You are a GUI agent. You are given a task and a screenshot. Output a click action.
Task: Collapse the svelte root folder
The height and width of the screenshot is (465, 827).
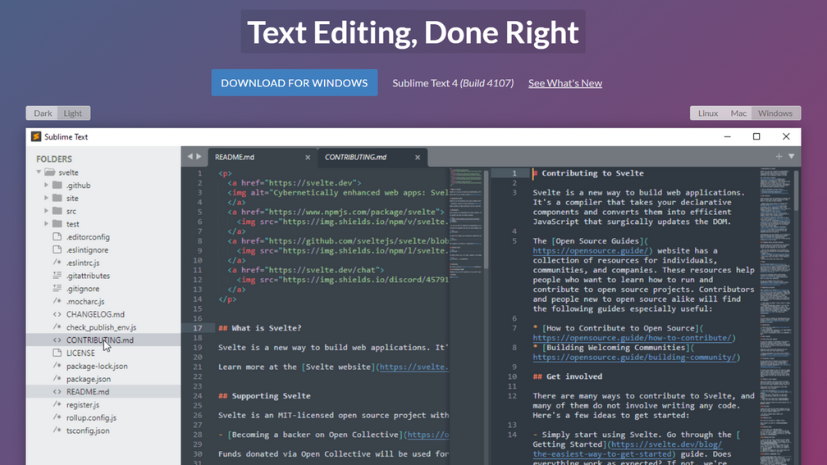coord(39,172)
